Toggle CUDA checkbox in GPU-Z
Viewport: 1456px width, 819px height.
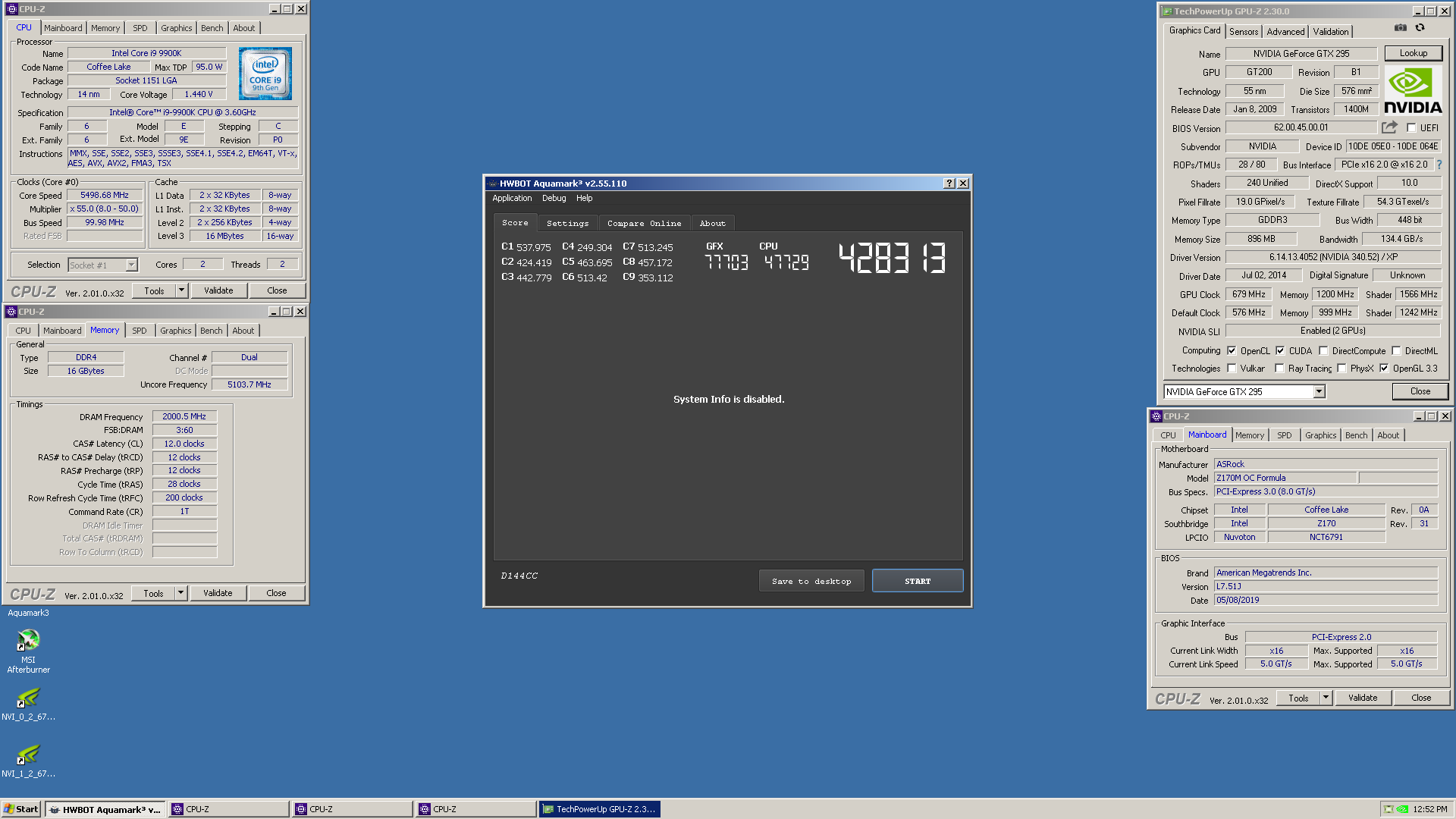point(1280,351)
